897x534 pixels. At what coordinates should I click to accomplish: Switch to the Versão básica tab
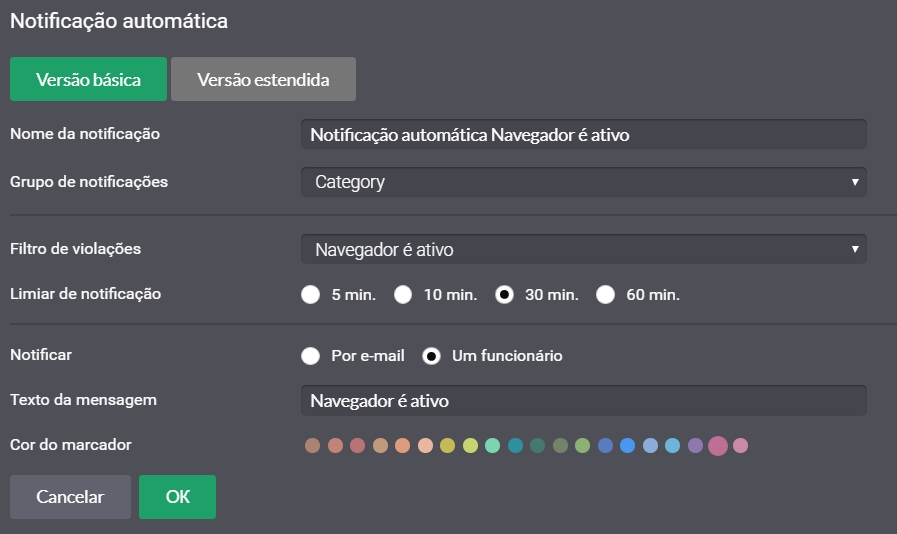point(88,79)
